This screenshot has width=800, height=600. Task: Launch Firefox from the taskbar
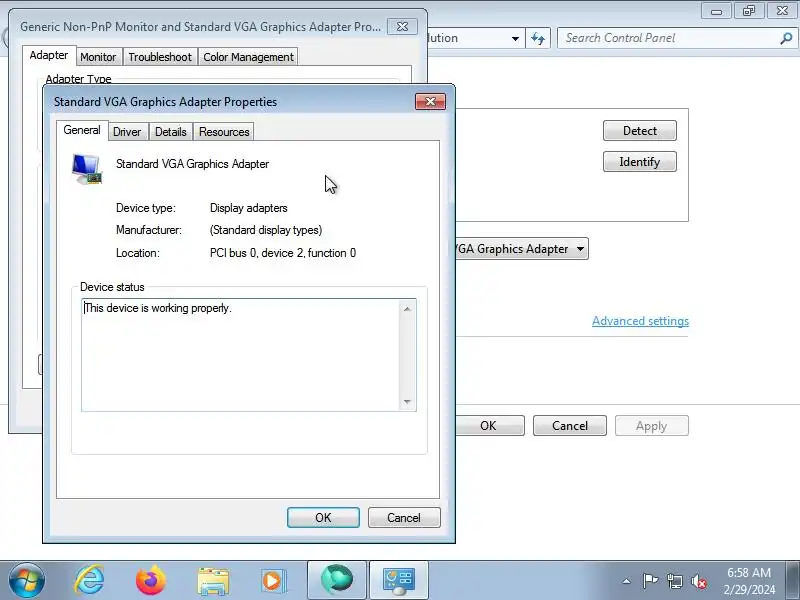(151, 581)
